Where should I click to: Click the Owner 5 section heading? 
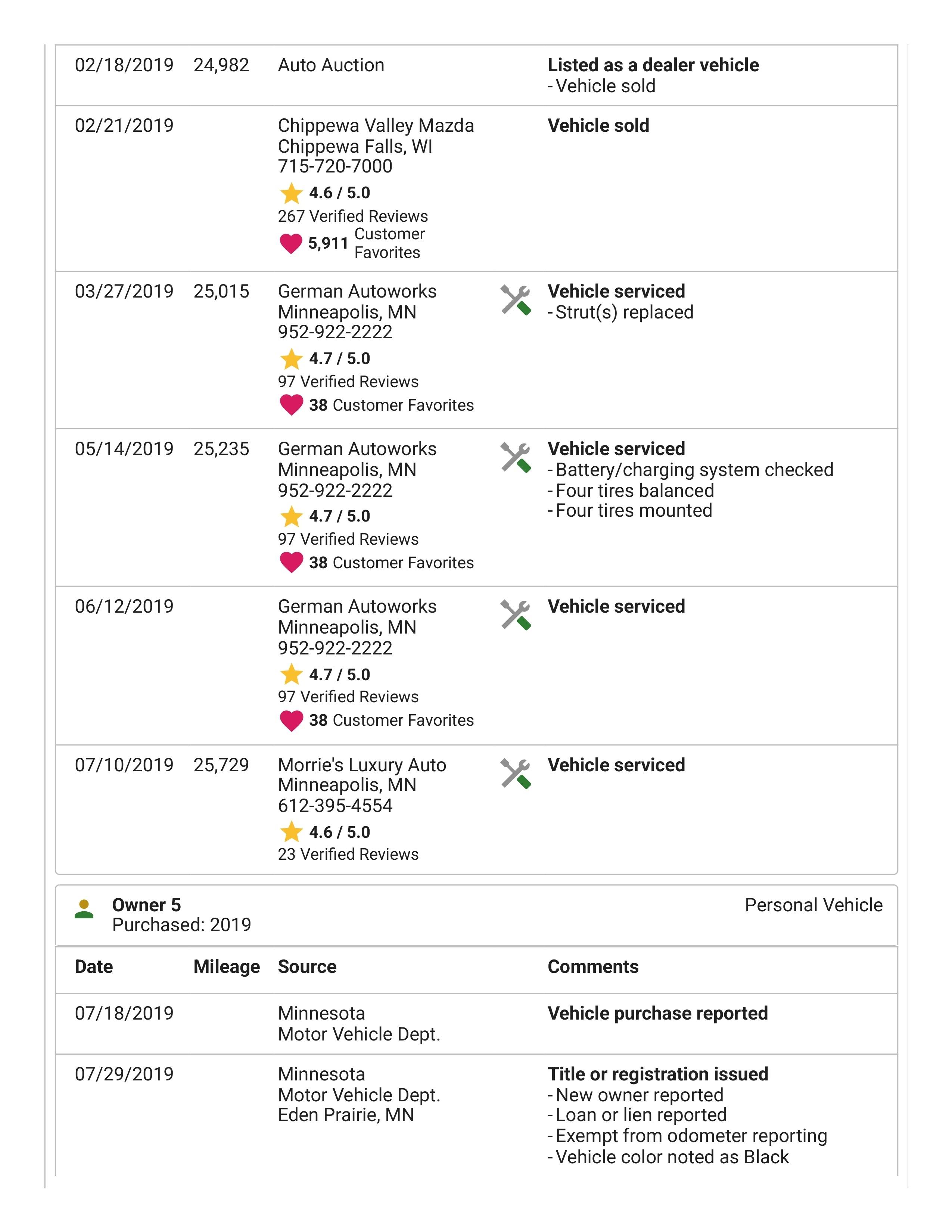coord(147,905)
